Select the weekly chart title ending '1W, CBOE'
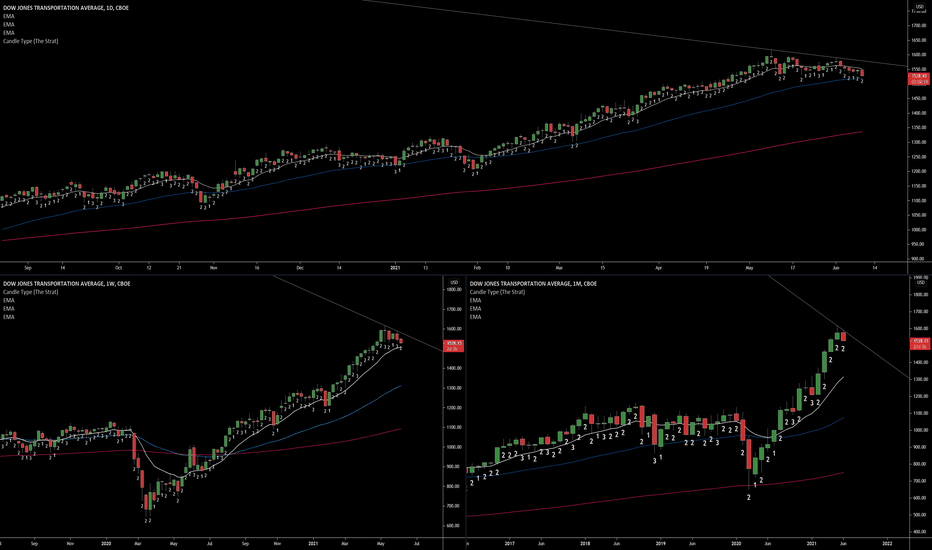The height and width of the screenshot is (550, 932). (x=67, y=284)
